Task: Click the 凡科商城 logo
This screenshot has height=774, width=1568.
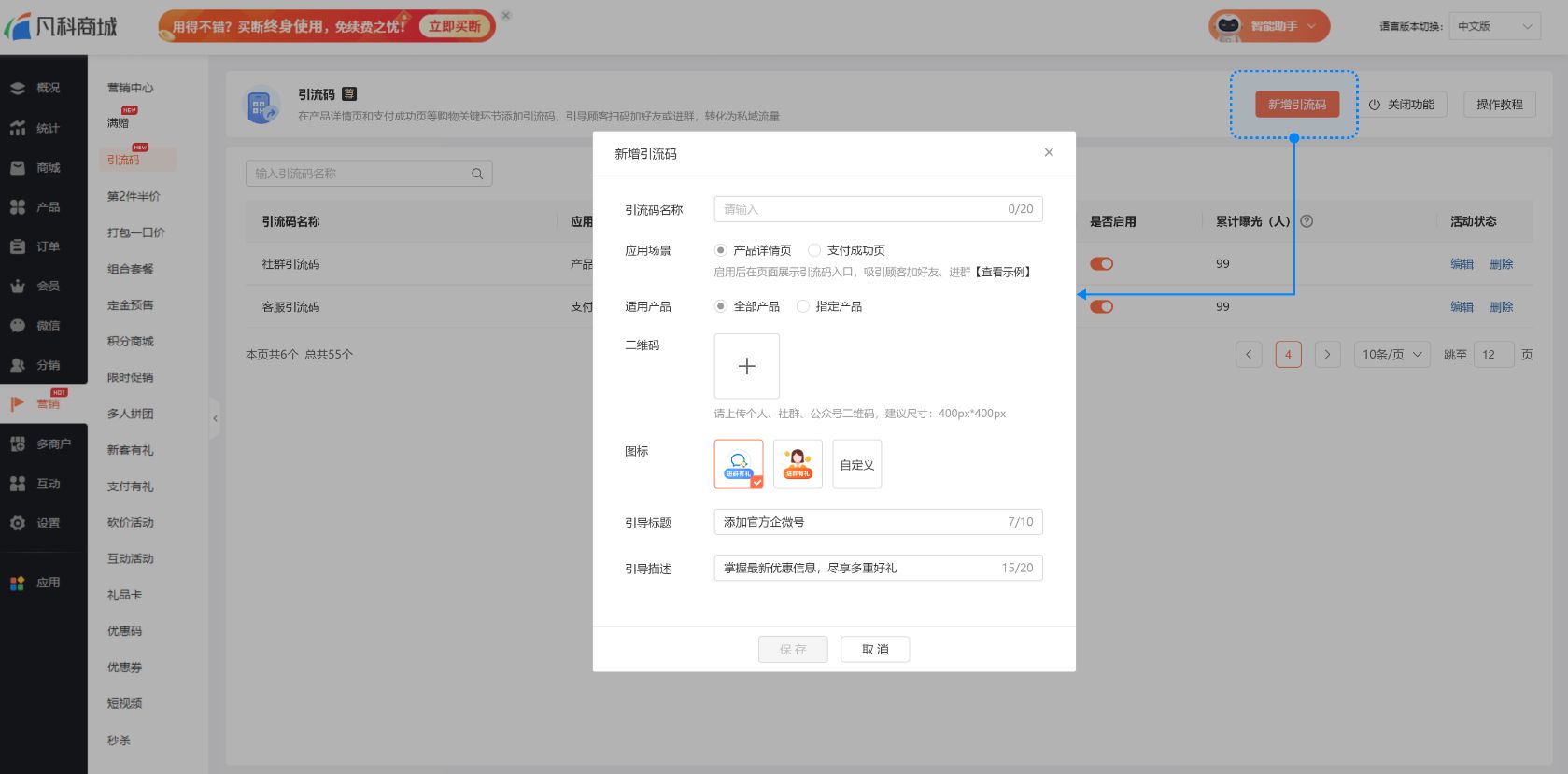Action: pyautogui.click(x=62, y=26)
